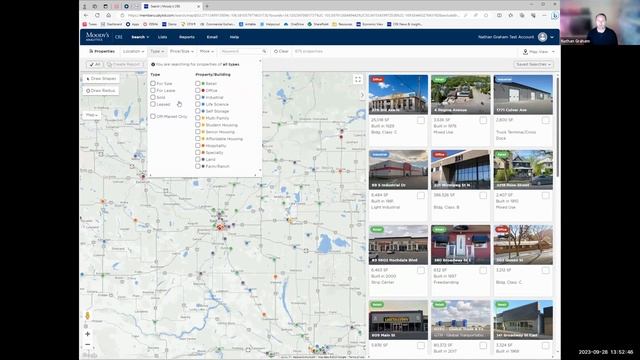Enable Off-Market Only checkbox
640x360 pixels.
153,116
